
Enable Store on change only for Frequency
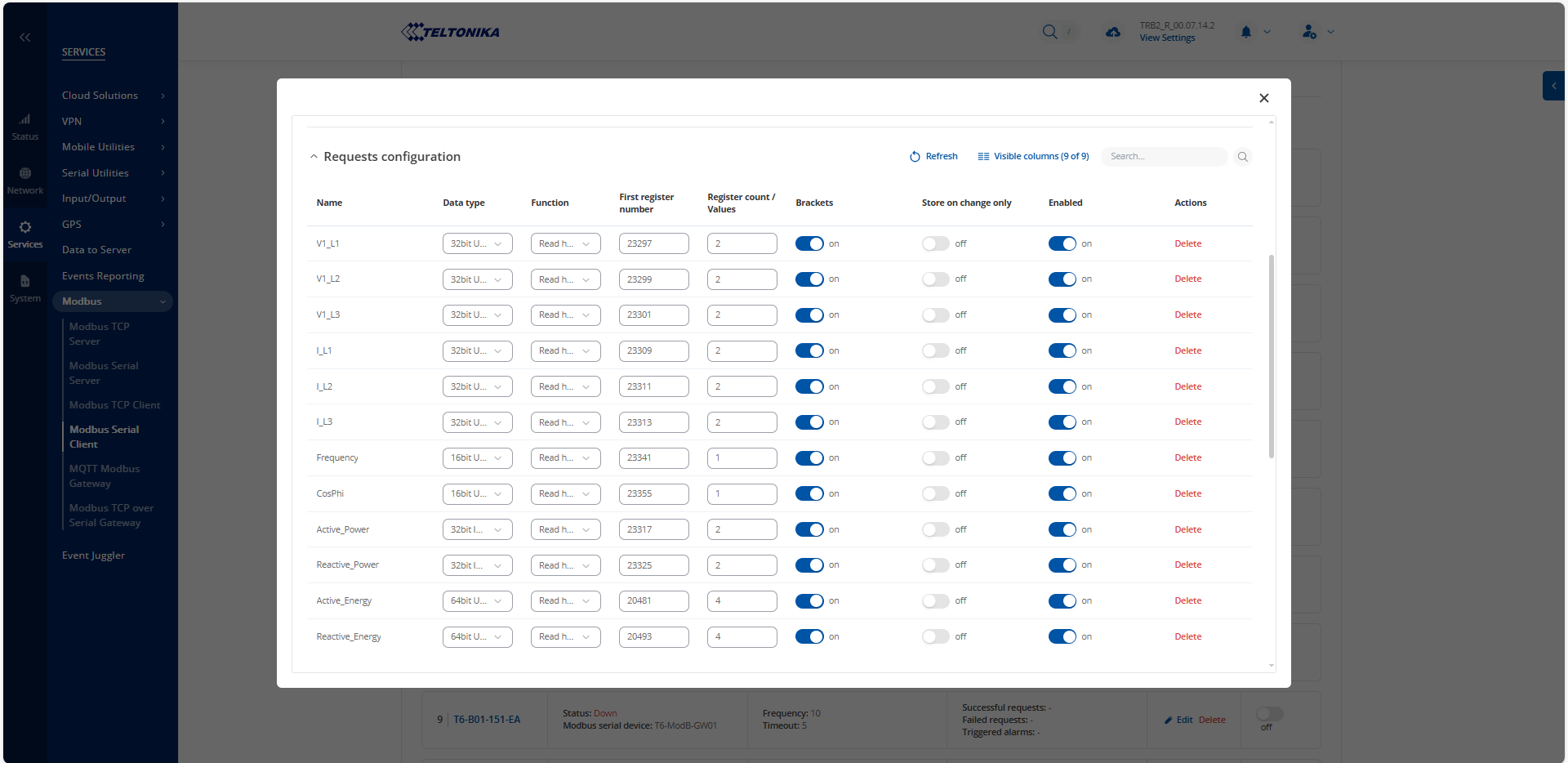936,458
